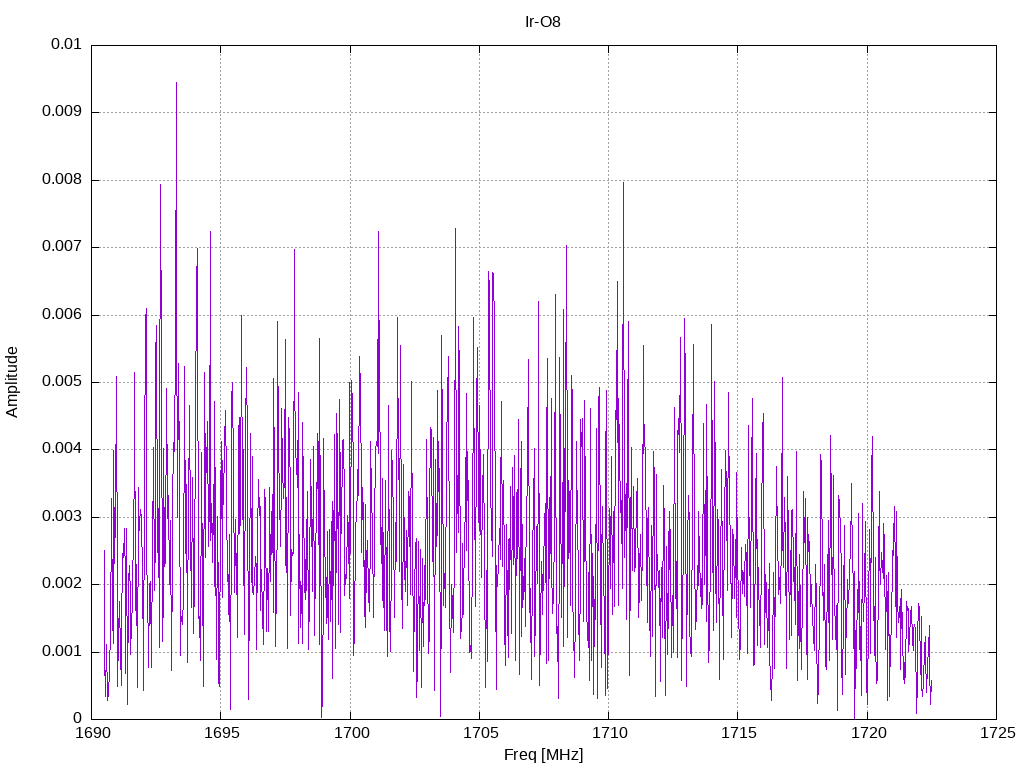1024x768 pixels.
Task: Select the Amplitude y-axis label
Action: click(12, 382)
